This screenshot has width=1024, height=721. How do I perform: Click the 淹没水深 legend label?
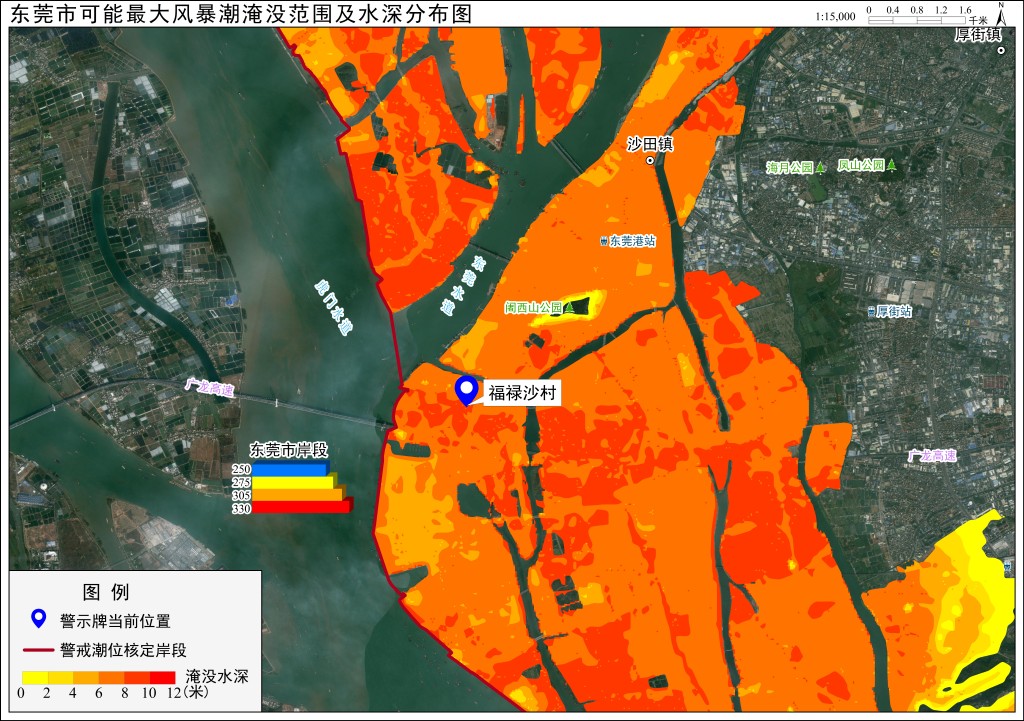(217, 676)
